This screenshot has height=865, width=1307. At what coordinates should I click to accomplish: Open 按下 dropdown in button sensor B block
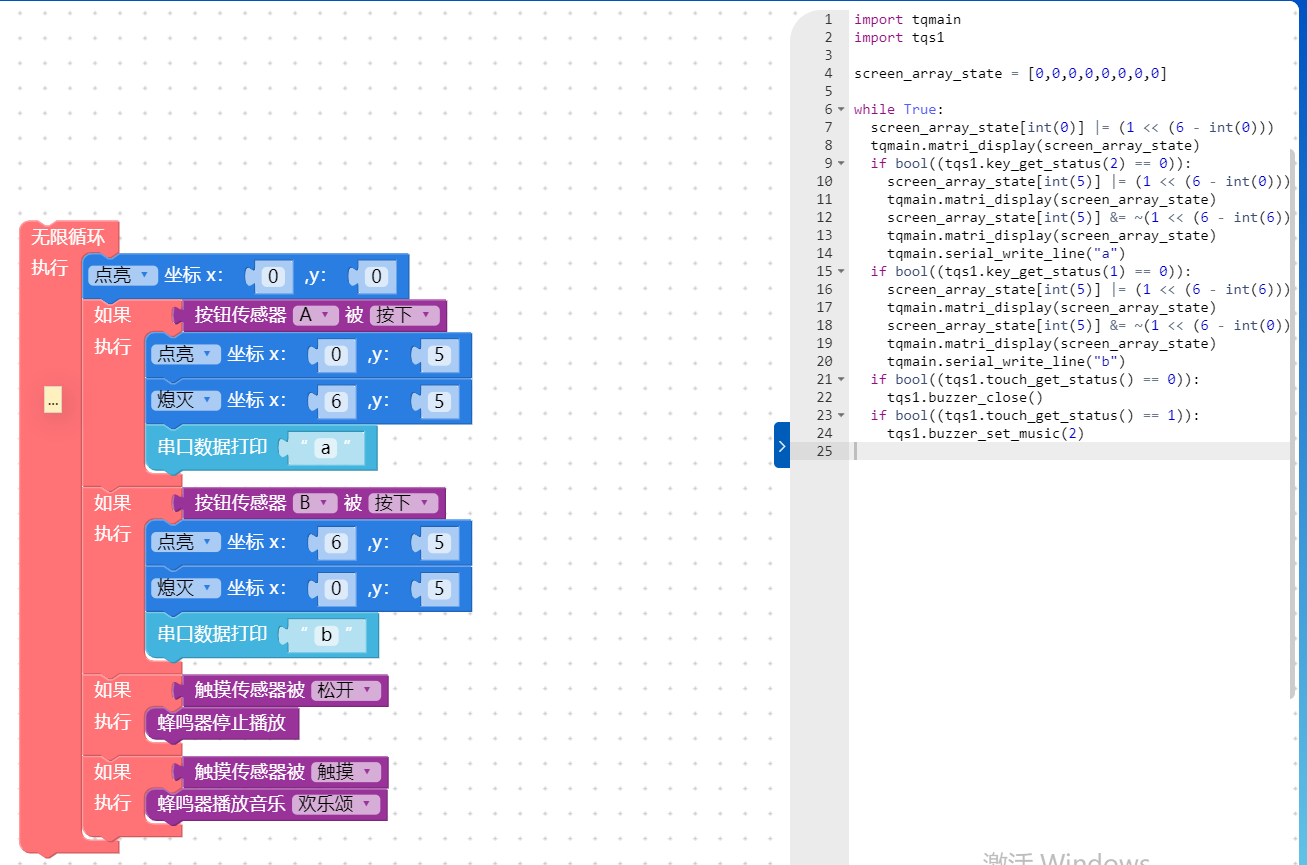tap(405, 503)
